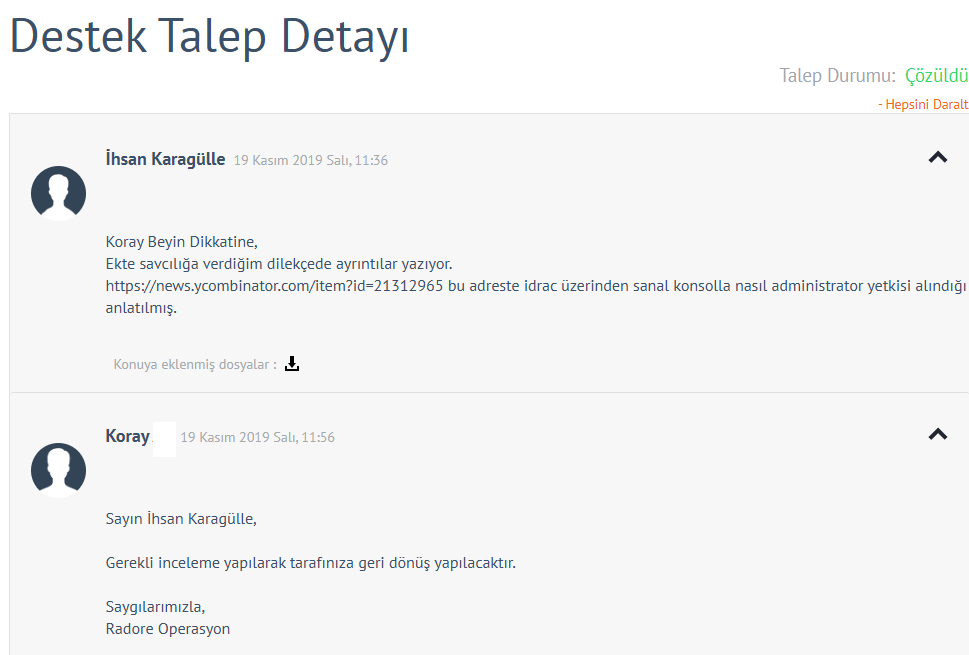Click the blank redacted box beside Koray

point(164,438)
